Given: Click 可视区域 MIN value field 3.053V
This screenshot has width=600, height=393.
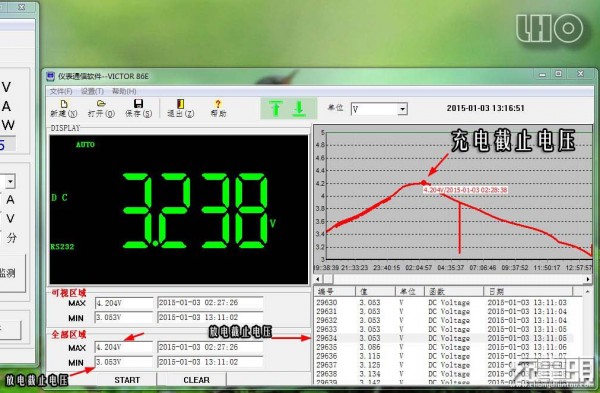Looking at the screenshot, I should 124,317.
